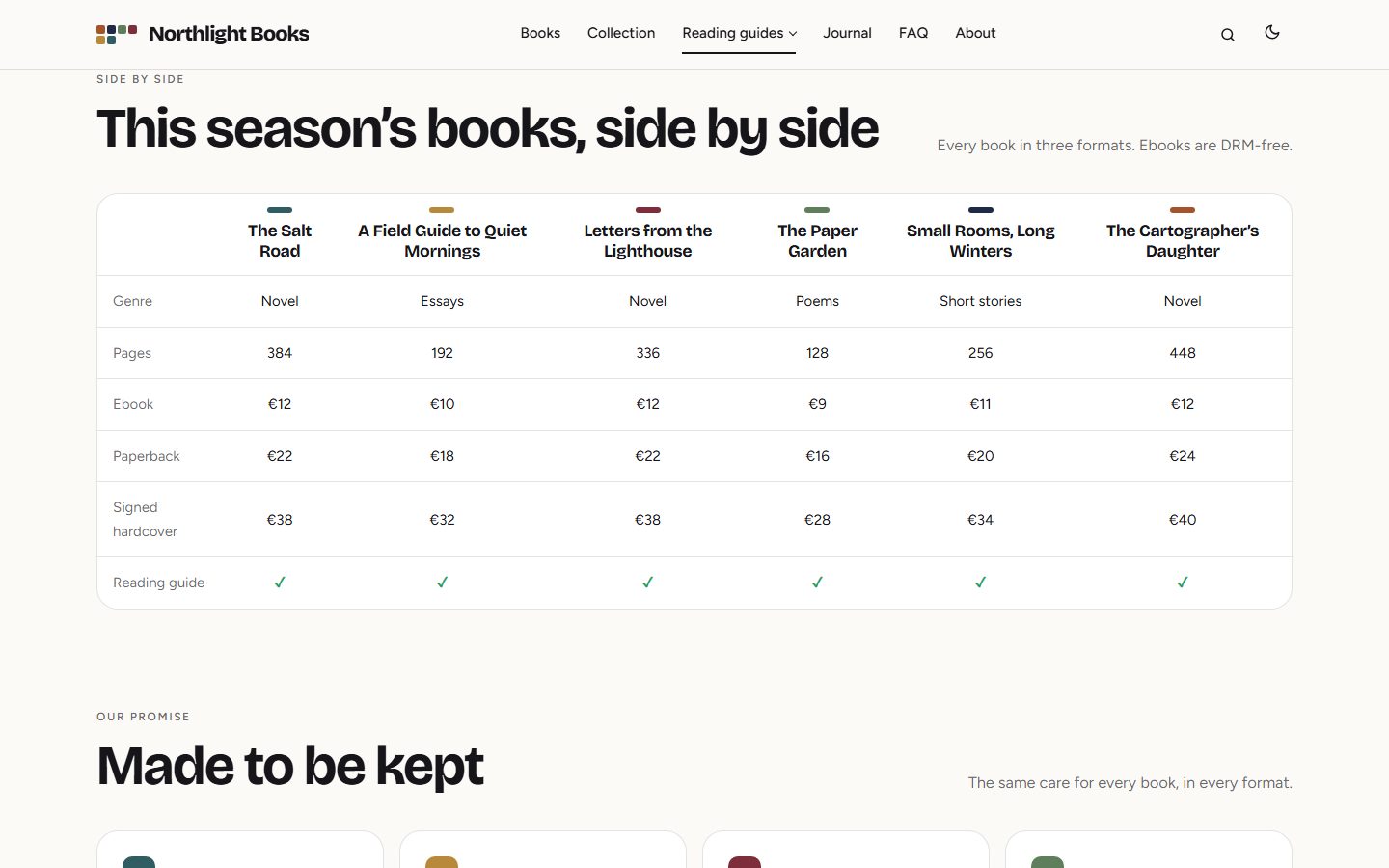Select Letters from the Lighthouse header
Viewport: 1389px width, 868px height.
coord(648,240)
